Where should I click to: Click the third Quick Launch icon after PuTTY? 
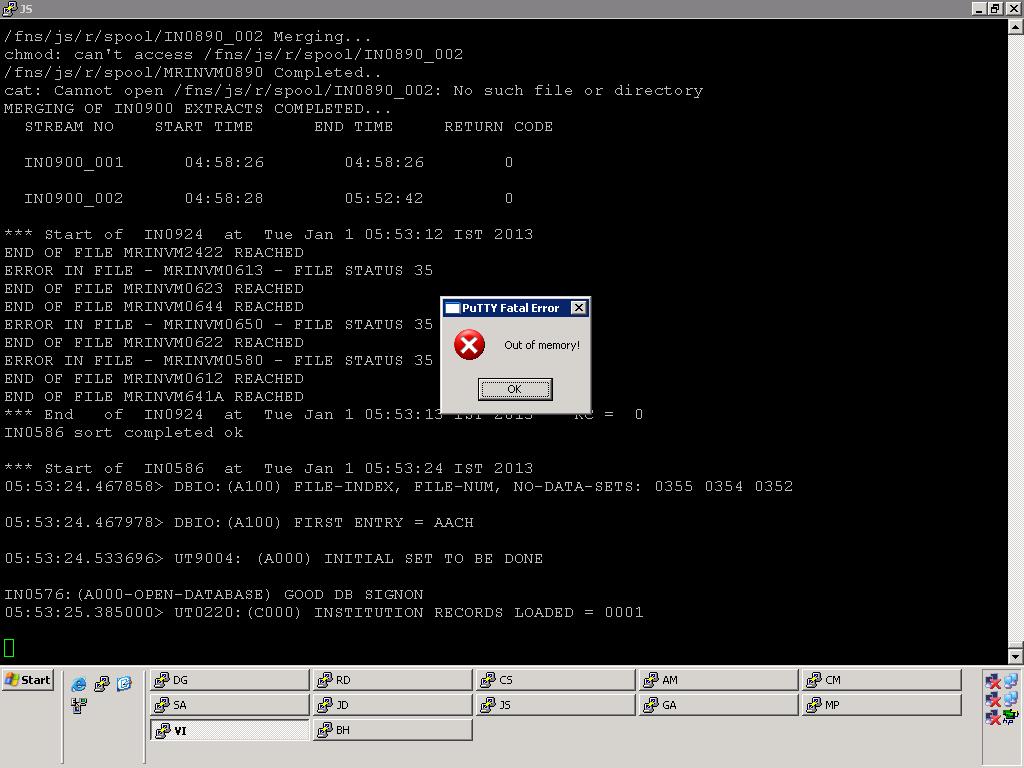pos(124,684)
